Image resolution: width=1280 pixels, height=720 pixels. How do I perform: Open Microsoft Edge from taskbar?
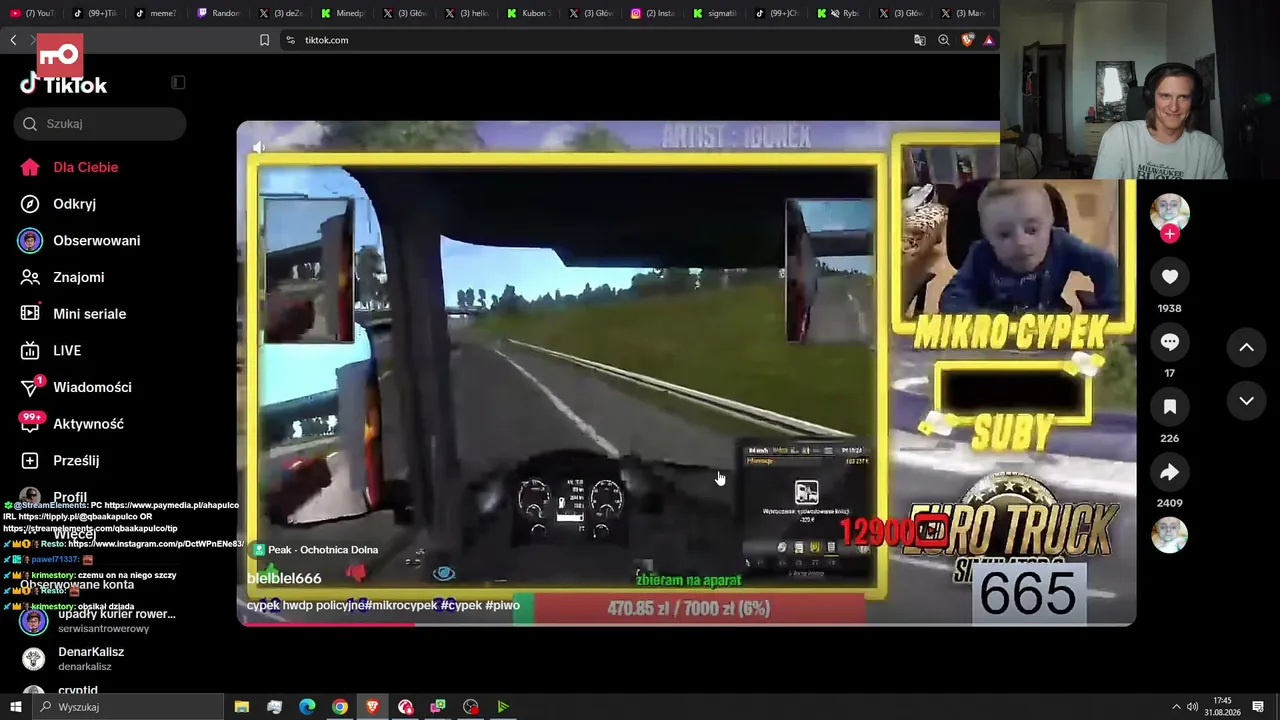pyautogui.click(x=307, y=707)
